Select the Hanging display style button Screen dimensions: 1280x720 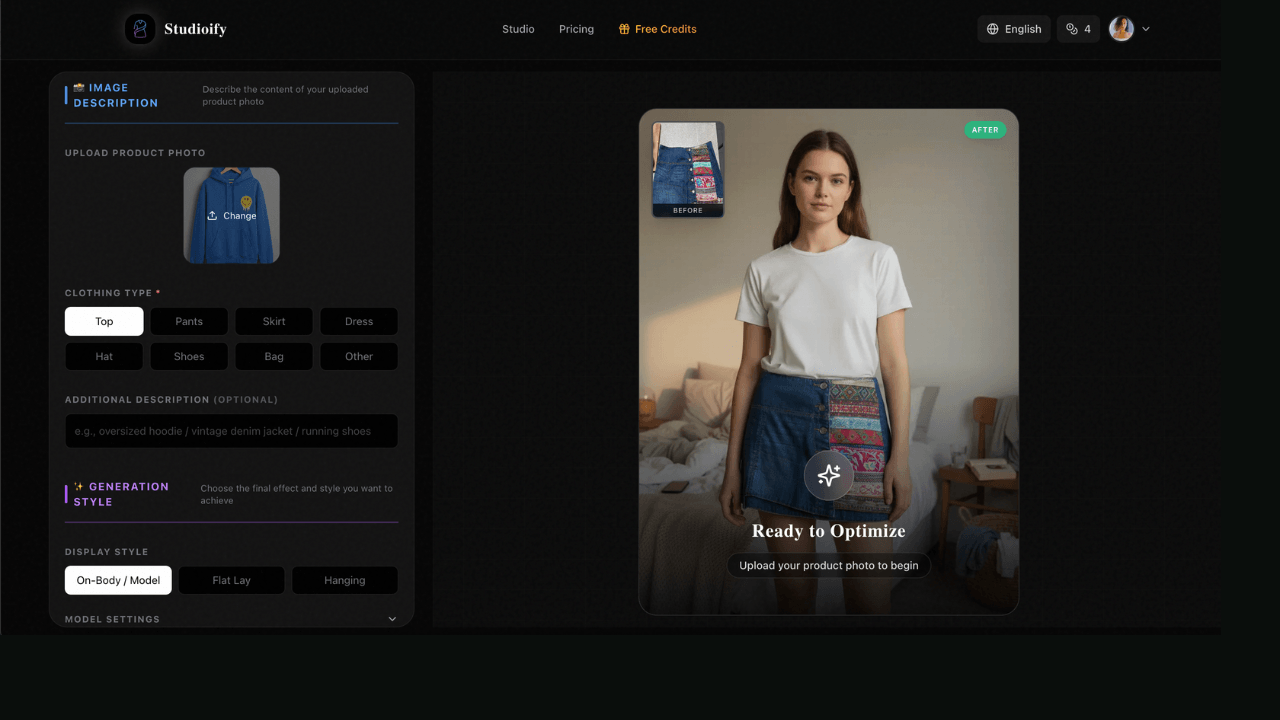344,580
